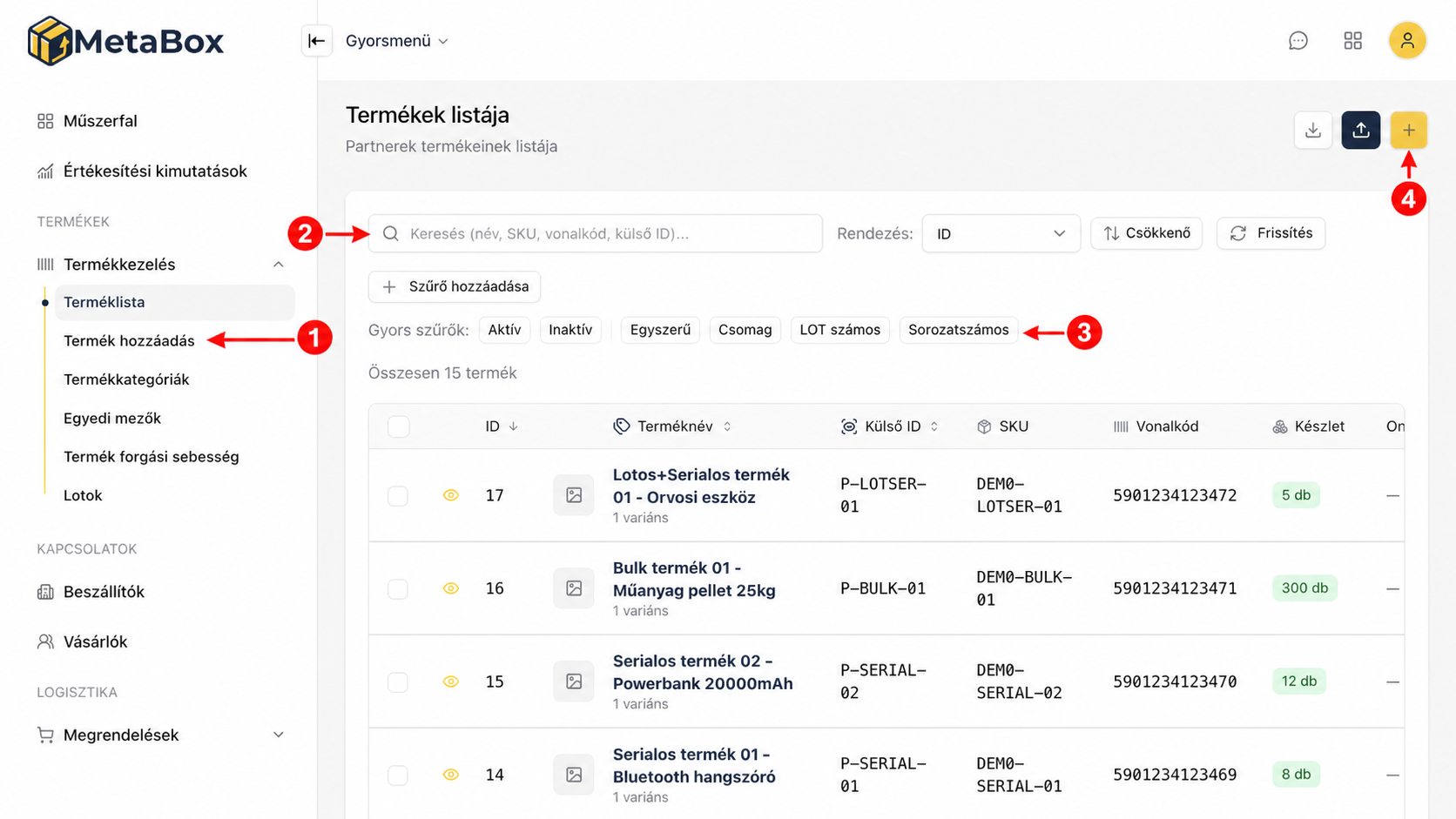Toggle visibility eye for product 17
This screenshot has height=819, width=1456.
(x=450, y=495)
